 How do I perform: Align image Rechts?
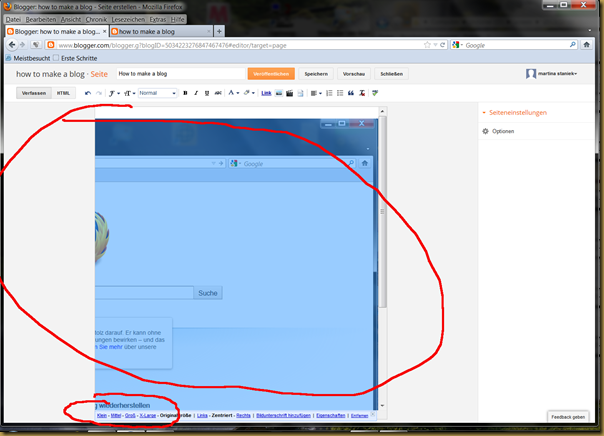(x=243, y=416)
